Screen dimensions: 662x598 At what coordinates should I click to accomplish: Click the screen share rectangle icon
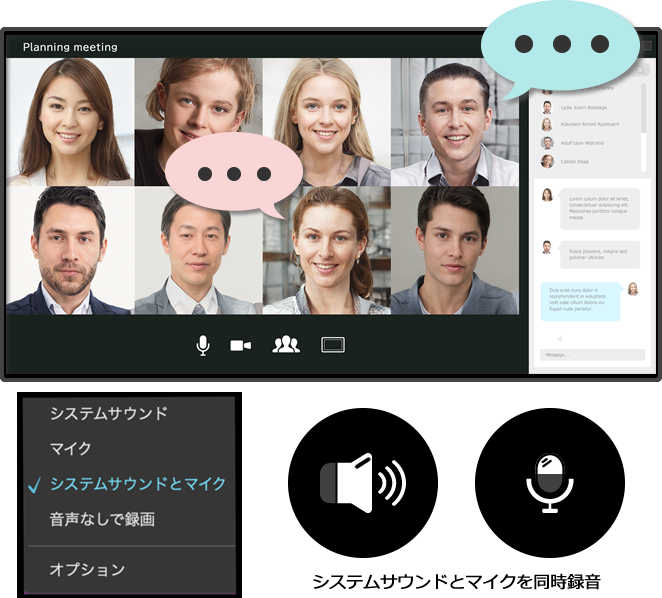[333, 345]
